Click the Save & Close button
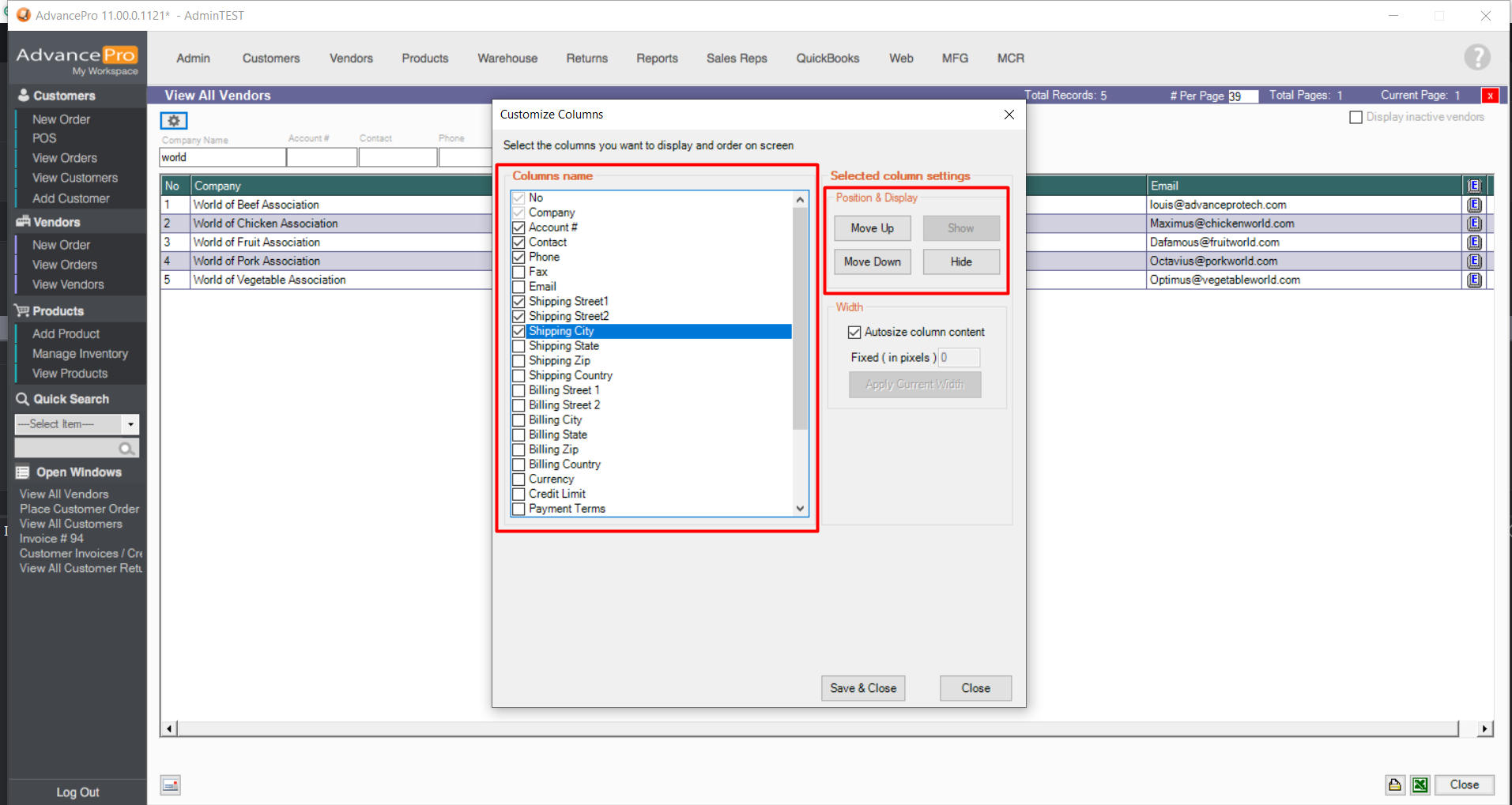Screen dimensions: 1512x805 tap(863, 688)
